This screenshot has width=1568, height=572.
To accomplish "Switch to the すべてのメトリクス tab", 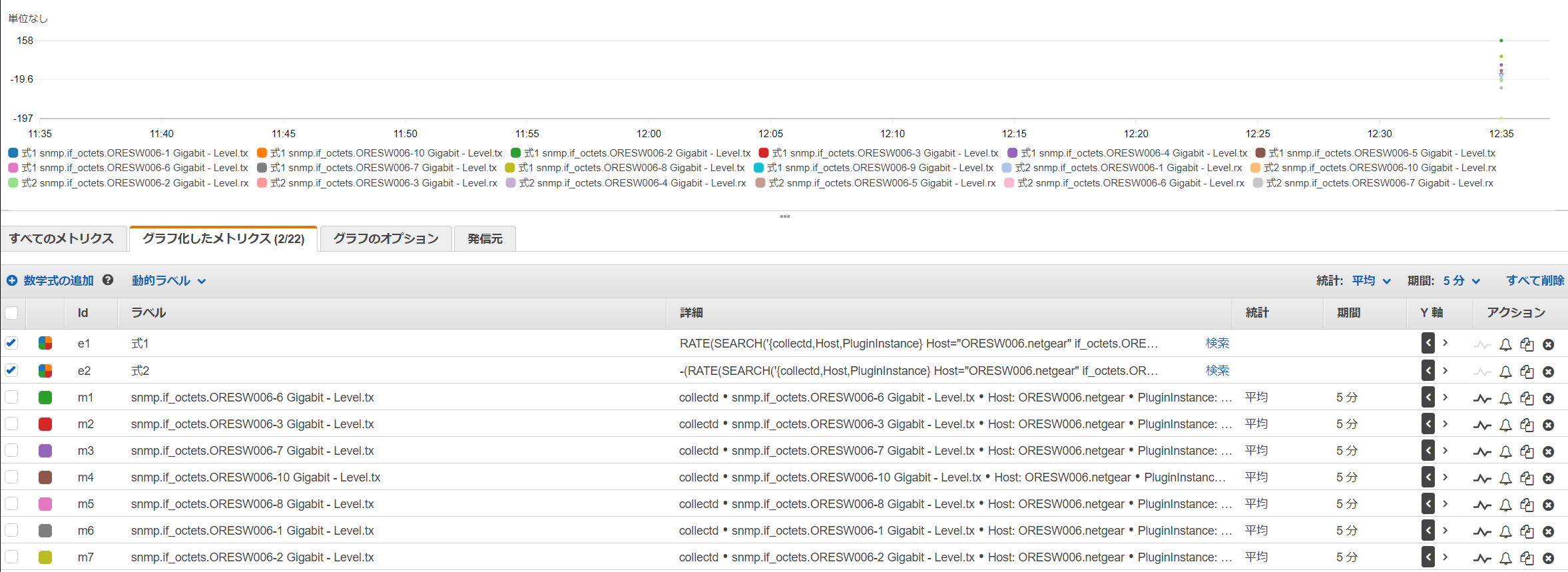I will coord(62,238).
